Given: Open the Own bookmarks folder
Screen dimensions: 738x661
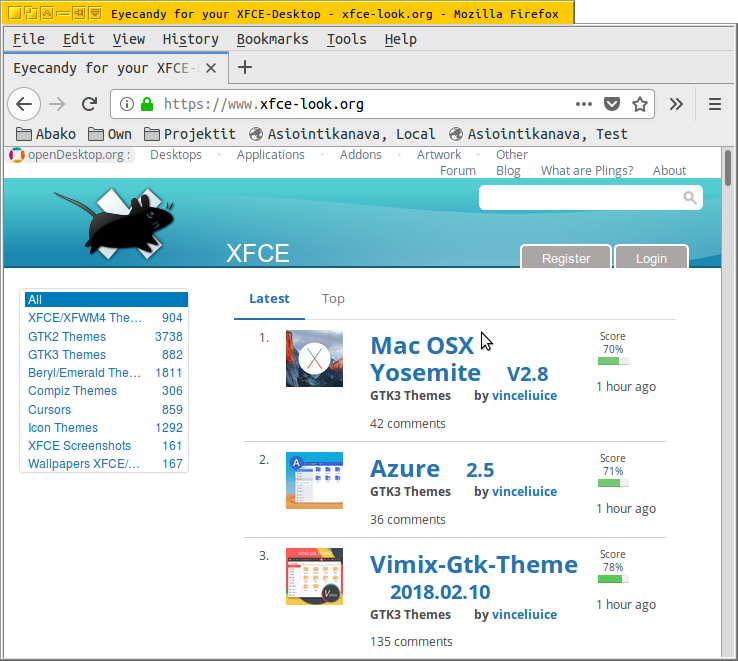Looking at the screenshot, I should (110, 134).
